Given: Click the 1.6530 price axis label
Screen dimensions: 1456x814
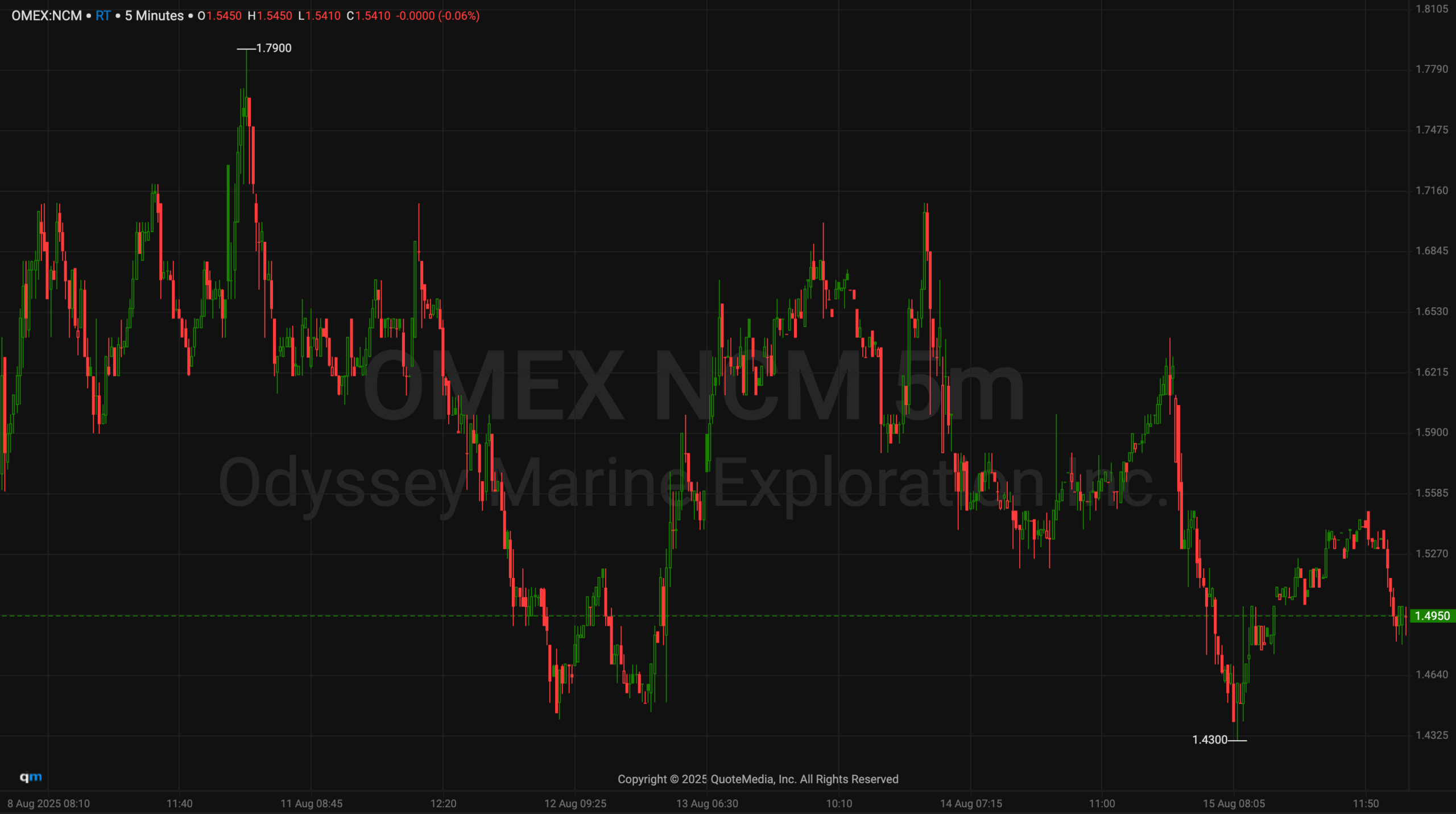Looking at the screenshot, I should pyautogui.click(x=1432, y=312).
